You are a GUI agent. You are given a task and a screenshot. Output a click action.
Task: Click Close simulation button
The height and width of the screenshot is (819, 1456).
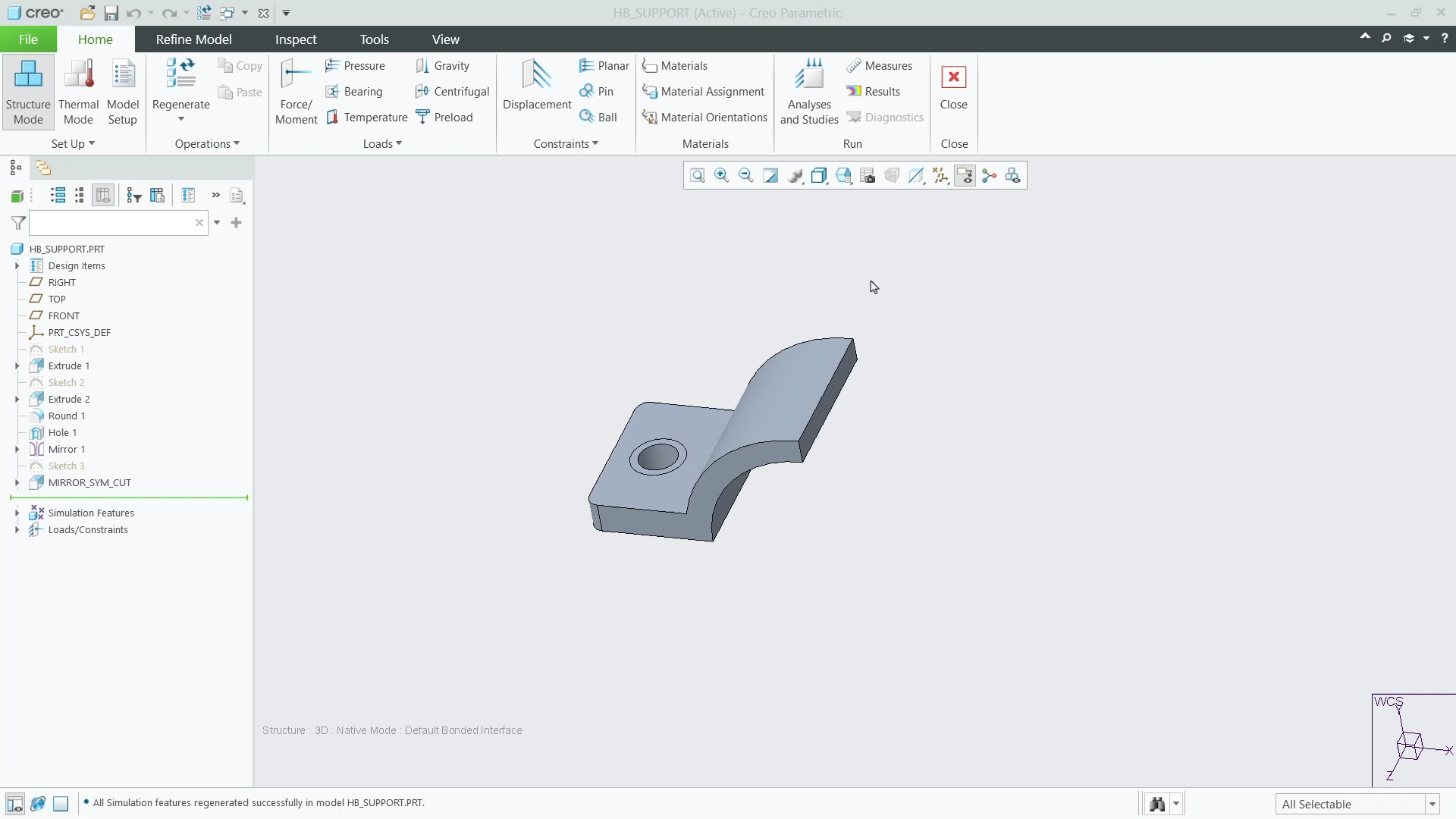(x=953, y=86)
